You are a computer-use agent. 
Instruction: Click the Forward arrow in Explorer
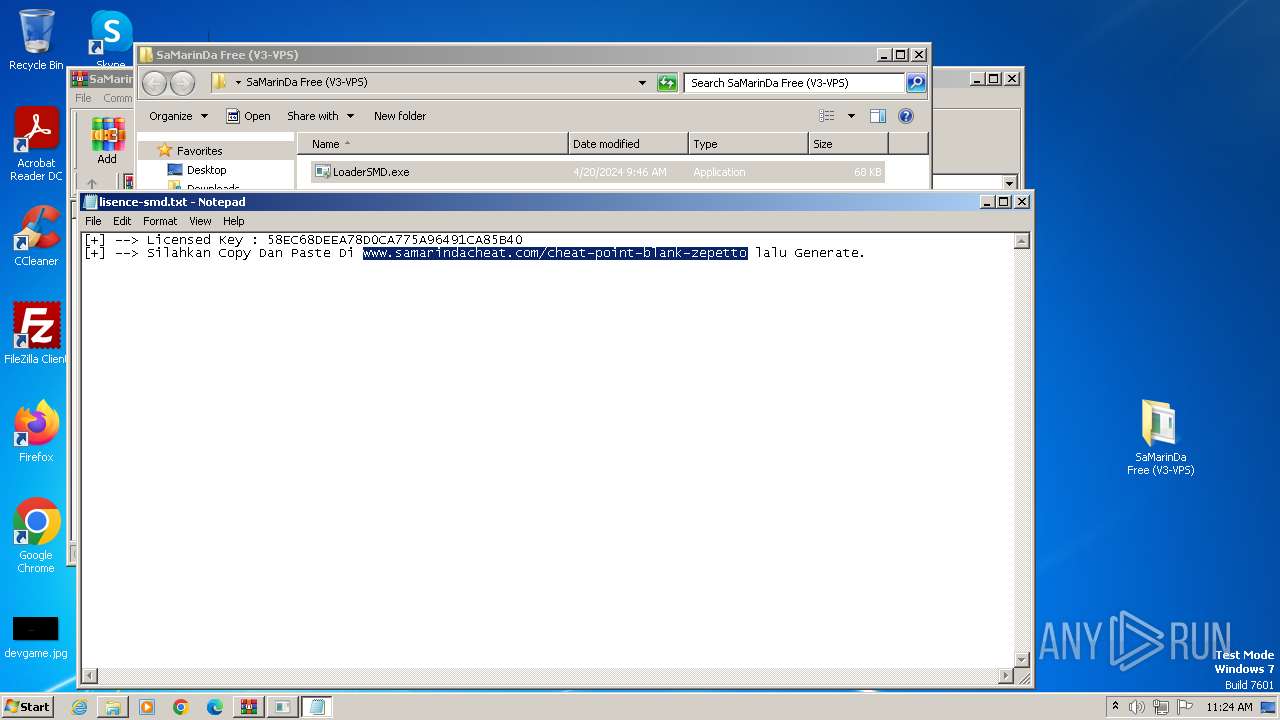(x=182, y=83)
